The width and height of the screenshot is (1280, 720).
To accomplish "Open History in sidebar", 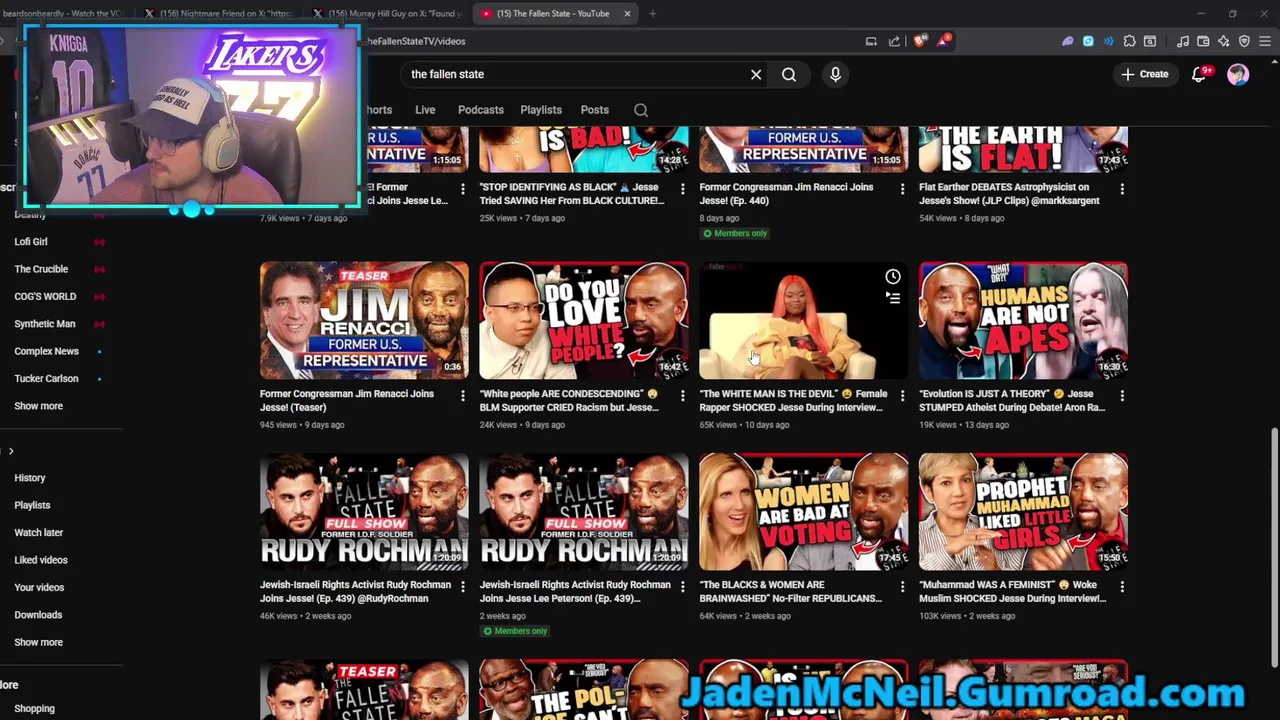I will pos(30,478).
